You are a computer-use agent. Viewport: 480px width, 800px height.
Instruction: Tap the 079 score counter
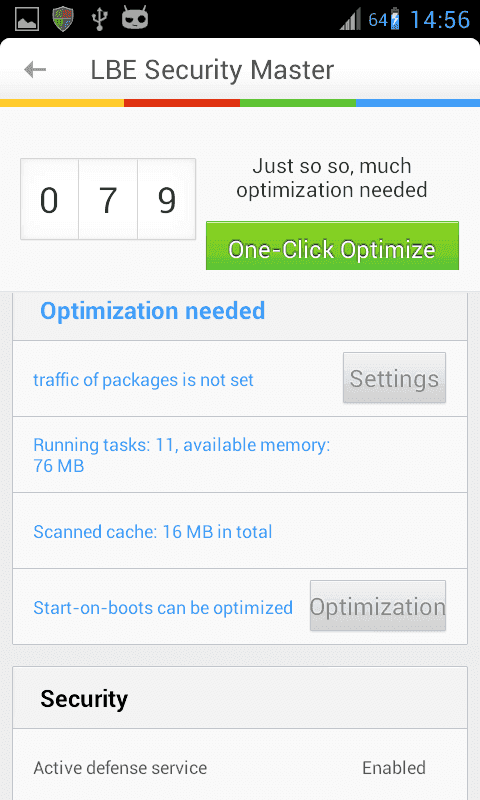[x=108, y=199]
